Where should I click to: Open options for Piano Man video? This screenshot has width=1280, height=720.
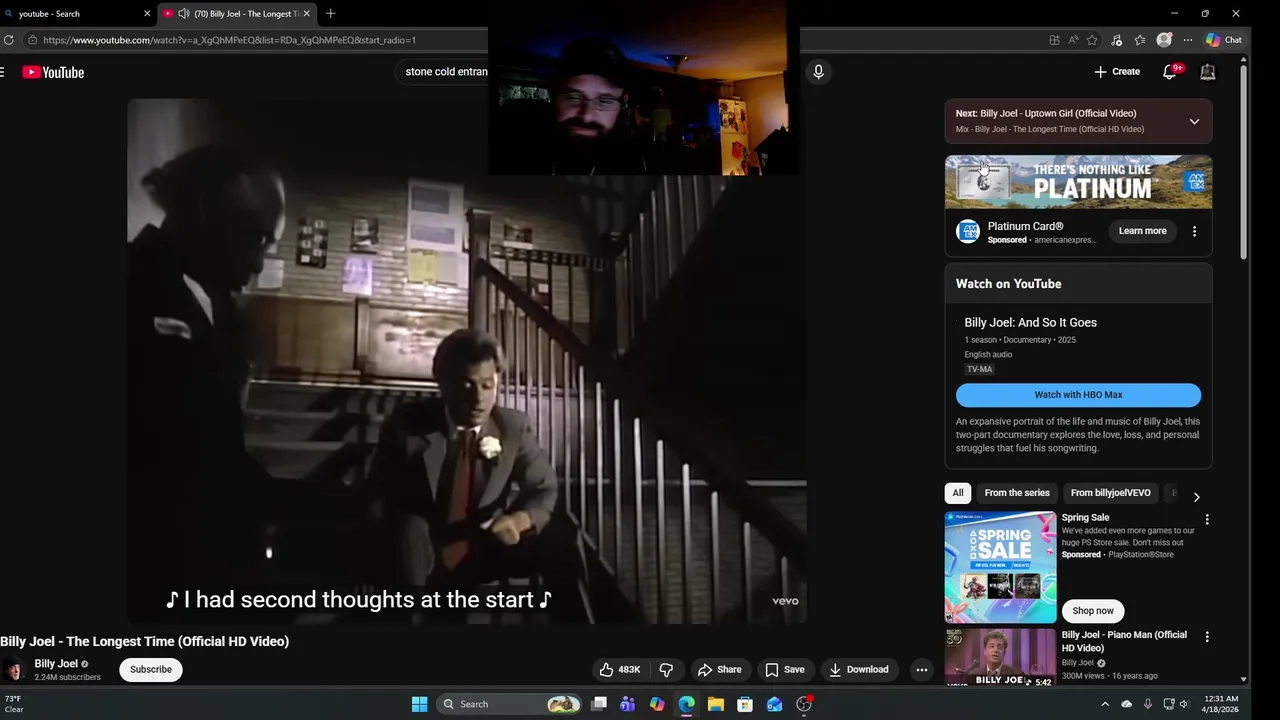[1207, 637]
